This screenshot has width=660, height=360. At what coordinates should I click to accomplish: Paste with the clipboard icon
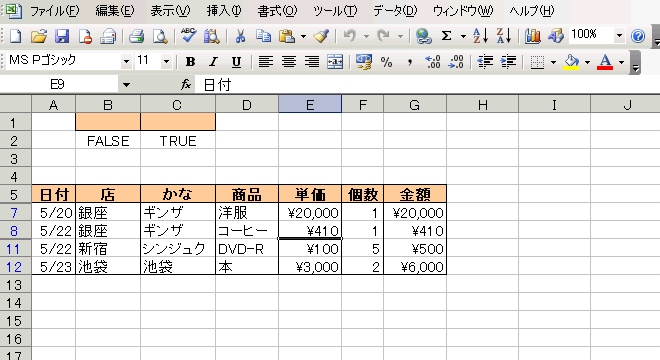pyautogui.click(x=287, y=36)
